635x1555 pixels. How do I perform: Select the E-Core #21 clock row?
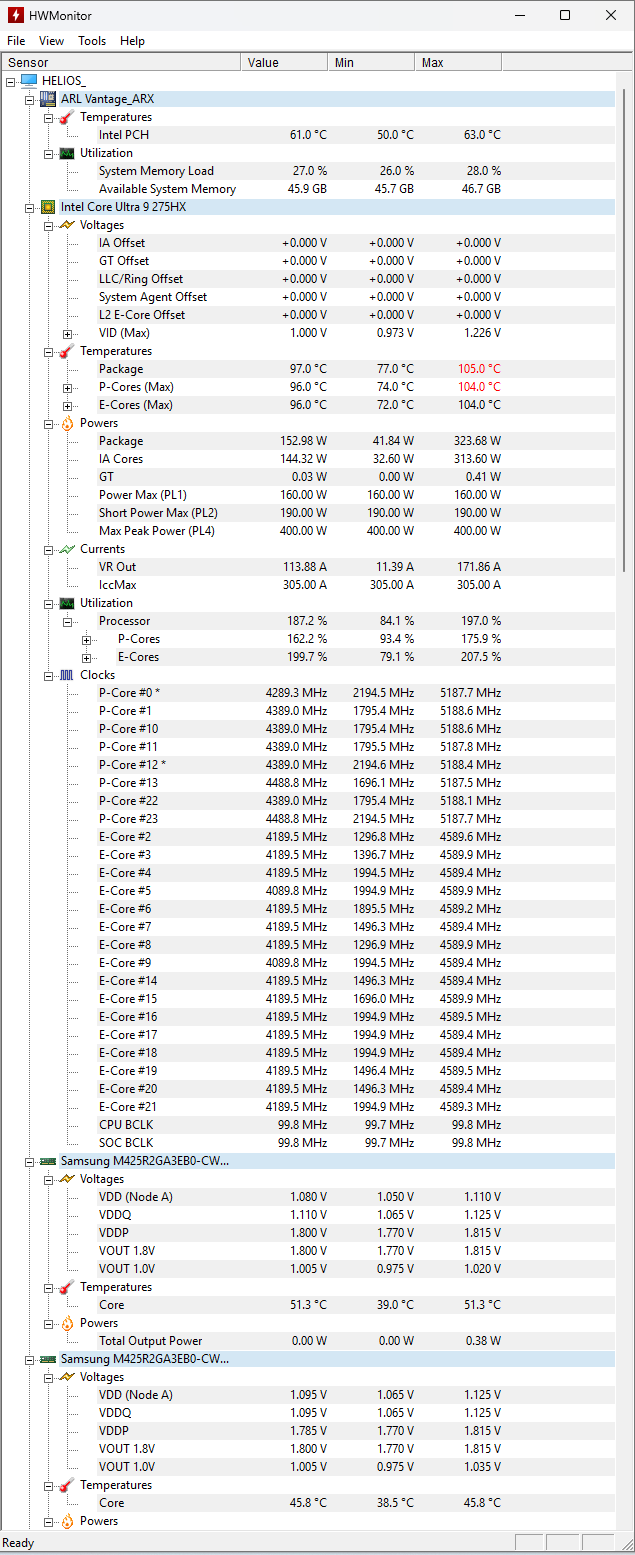pos(309,1107)
